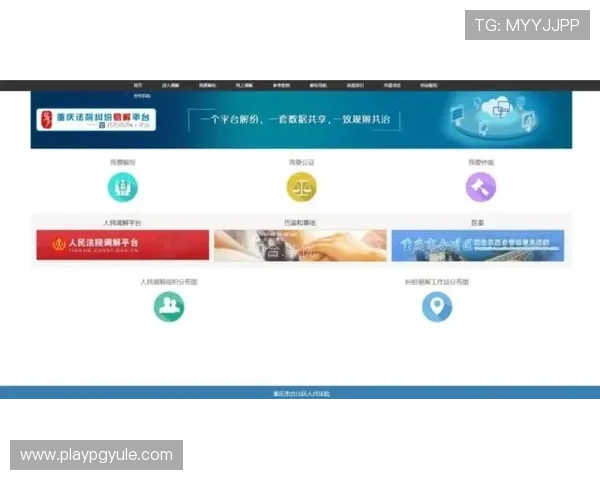
Task: Click the 巴渝和事佬 heading text
Action: pos(300,223)
